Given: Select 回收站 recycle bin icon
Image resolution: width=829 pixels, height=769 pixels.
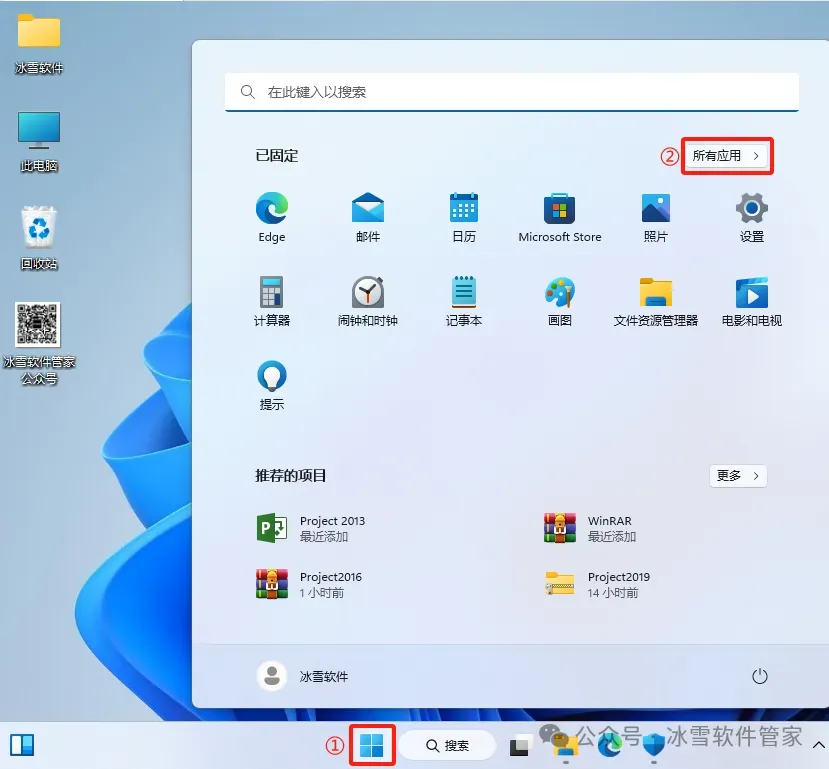Looking at the screenshot, I should pos(39,238).
